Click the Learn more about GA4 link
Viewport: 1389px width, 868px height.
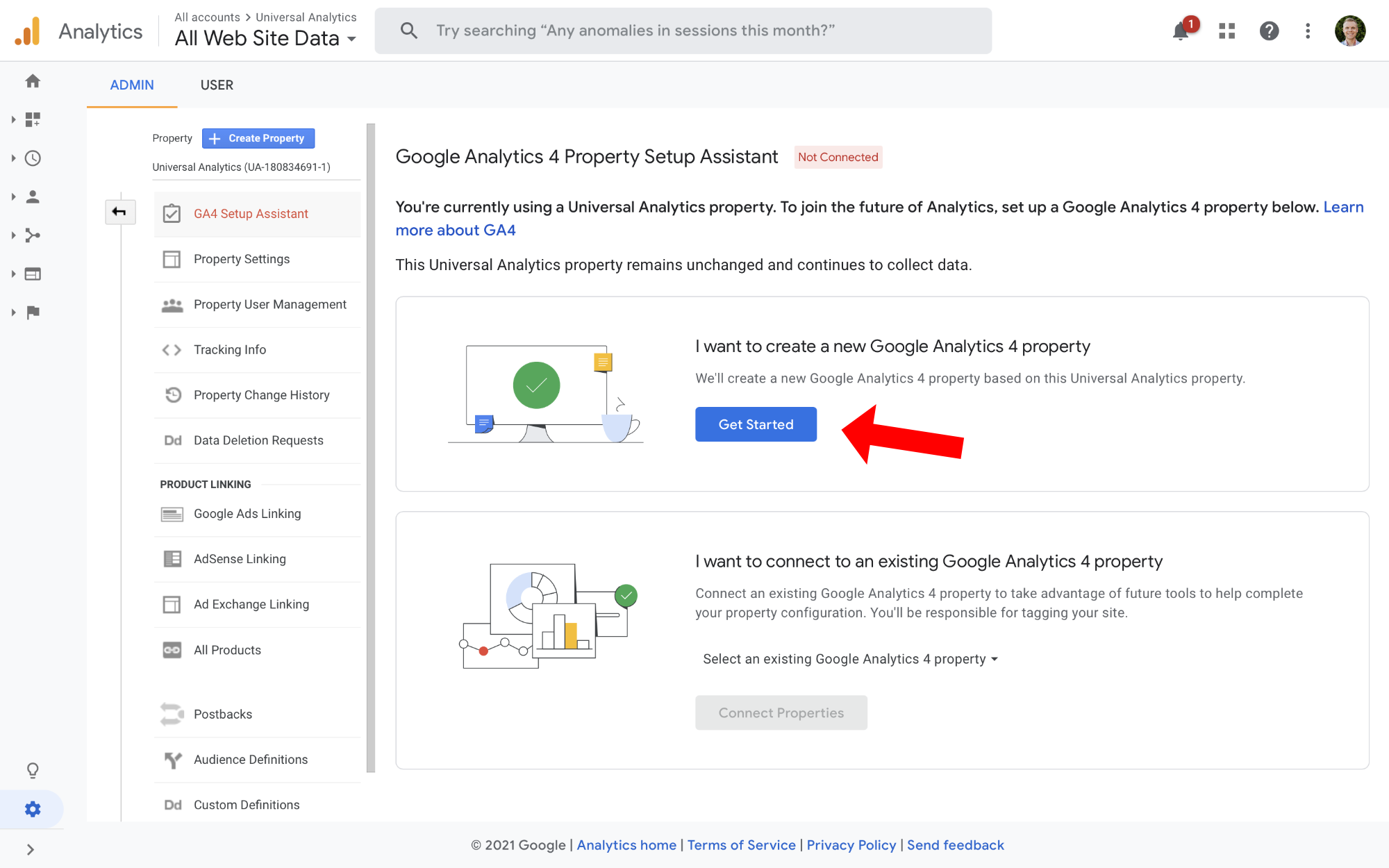coord(456,229)
